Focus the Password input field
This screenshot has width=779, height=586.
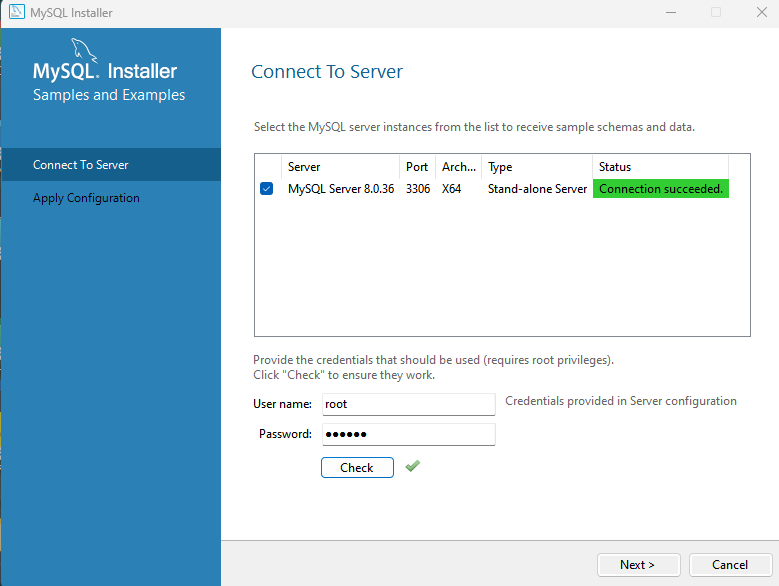[x=408, y=435]
